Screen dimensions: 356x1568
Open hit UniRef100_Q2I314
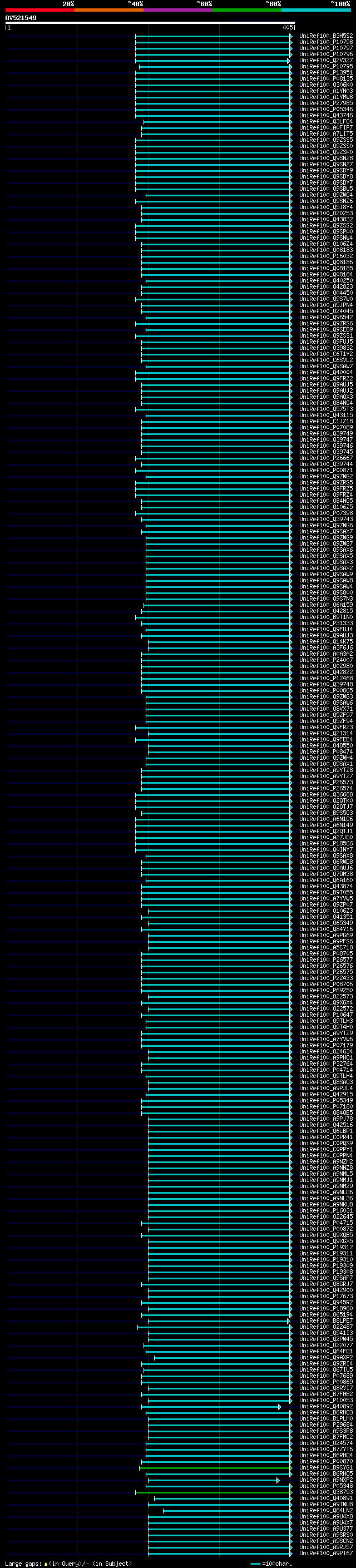(x=326, y=733)
